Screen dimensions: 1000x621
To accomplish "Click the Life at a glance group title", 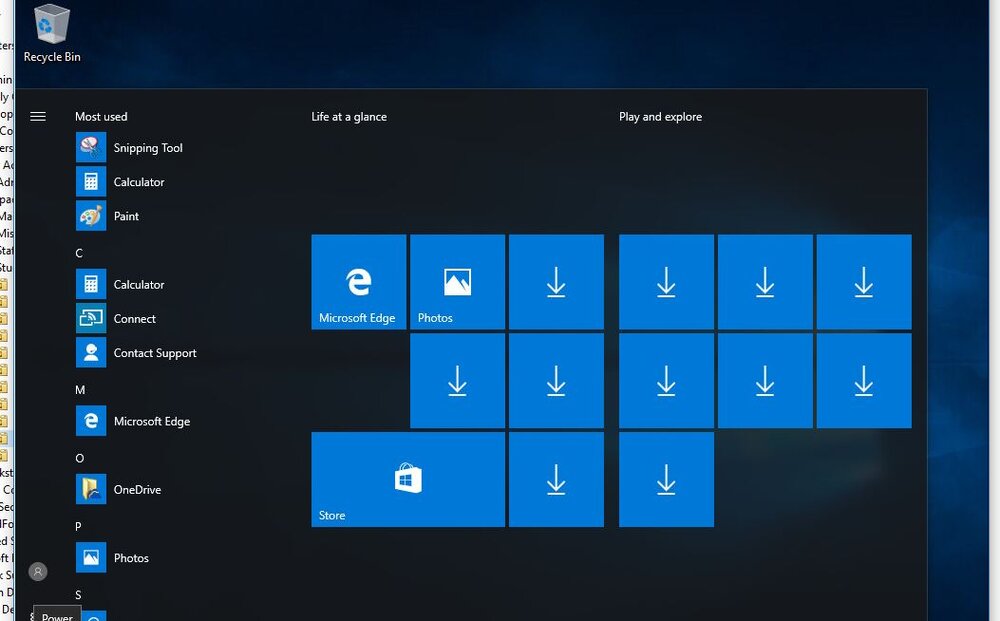I will pos(349,117).
